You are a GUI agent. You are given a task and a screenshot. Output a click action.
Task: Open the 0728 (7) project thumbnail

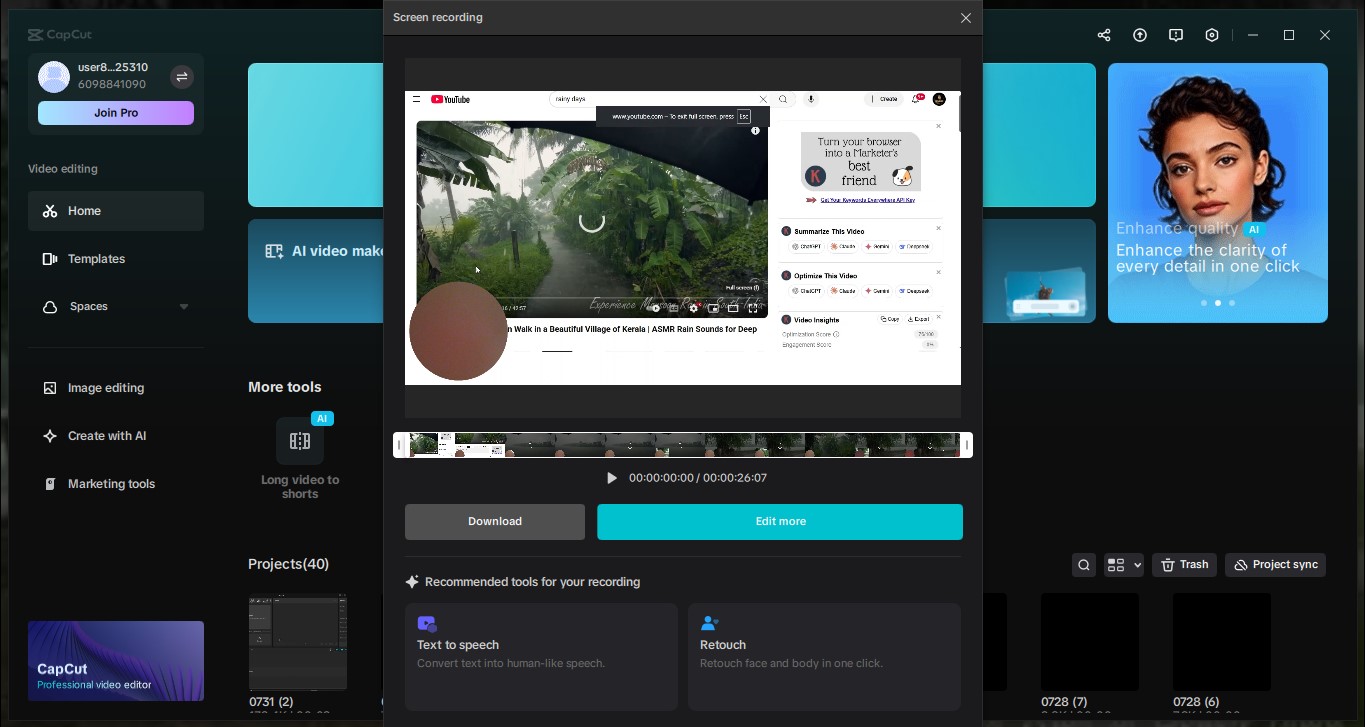click(1090, 641)
